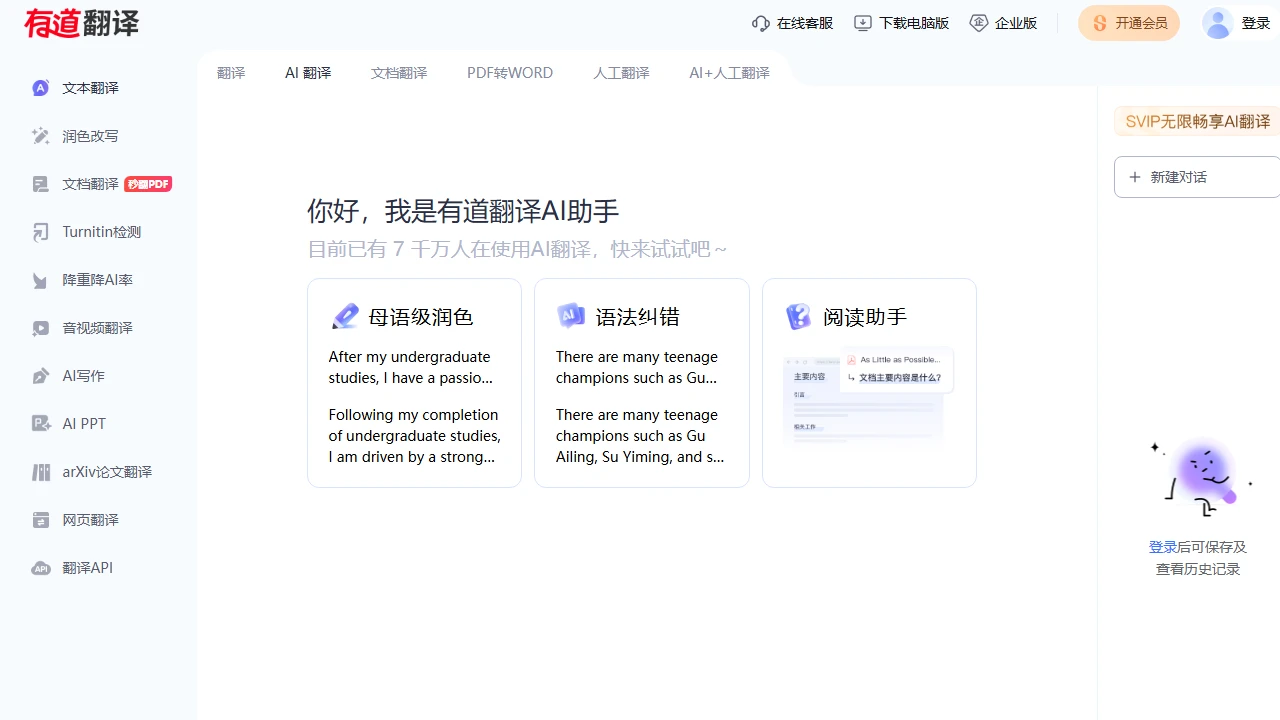
Task: Click 新建对话 to start new chat
Action: coord(1196,177)
